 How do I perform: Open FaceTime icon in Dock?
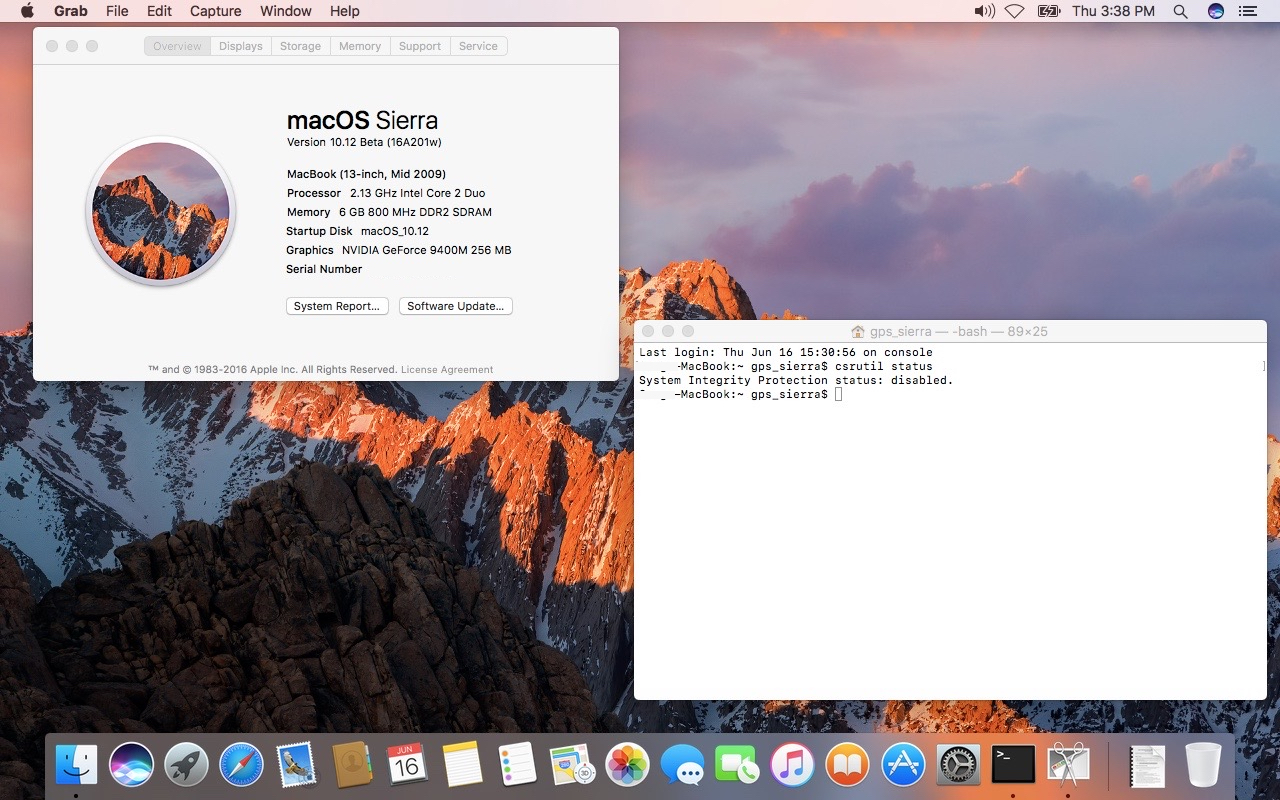[x=738, y=765]
